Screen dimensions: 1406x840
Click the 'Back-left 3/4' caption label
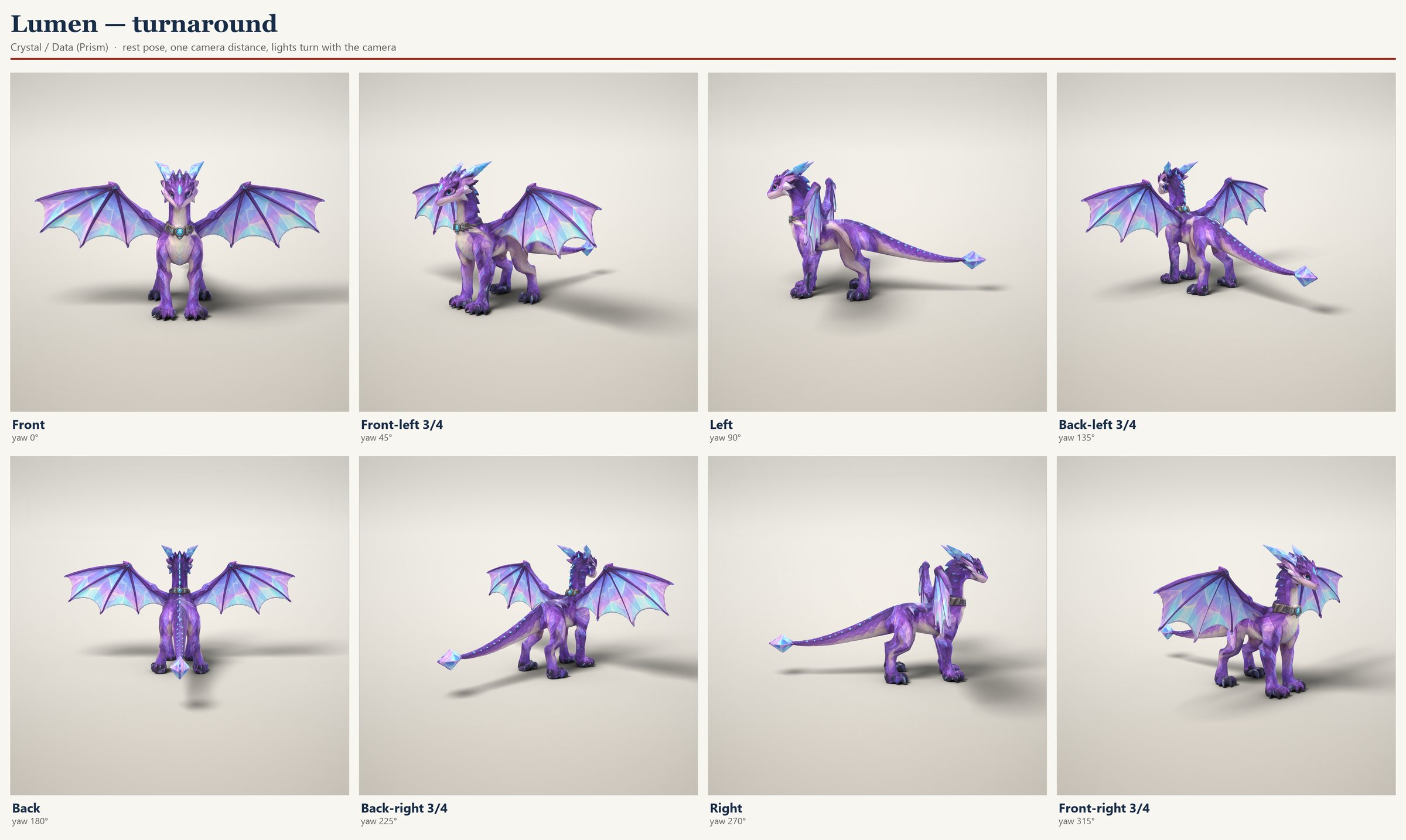pyautogui.click(x=1097, y=425)
